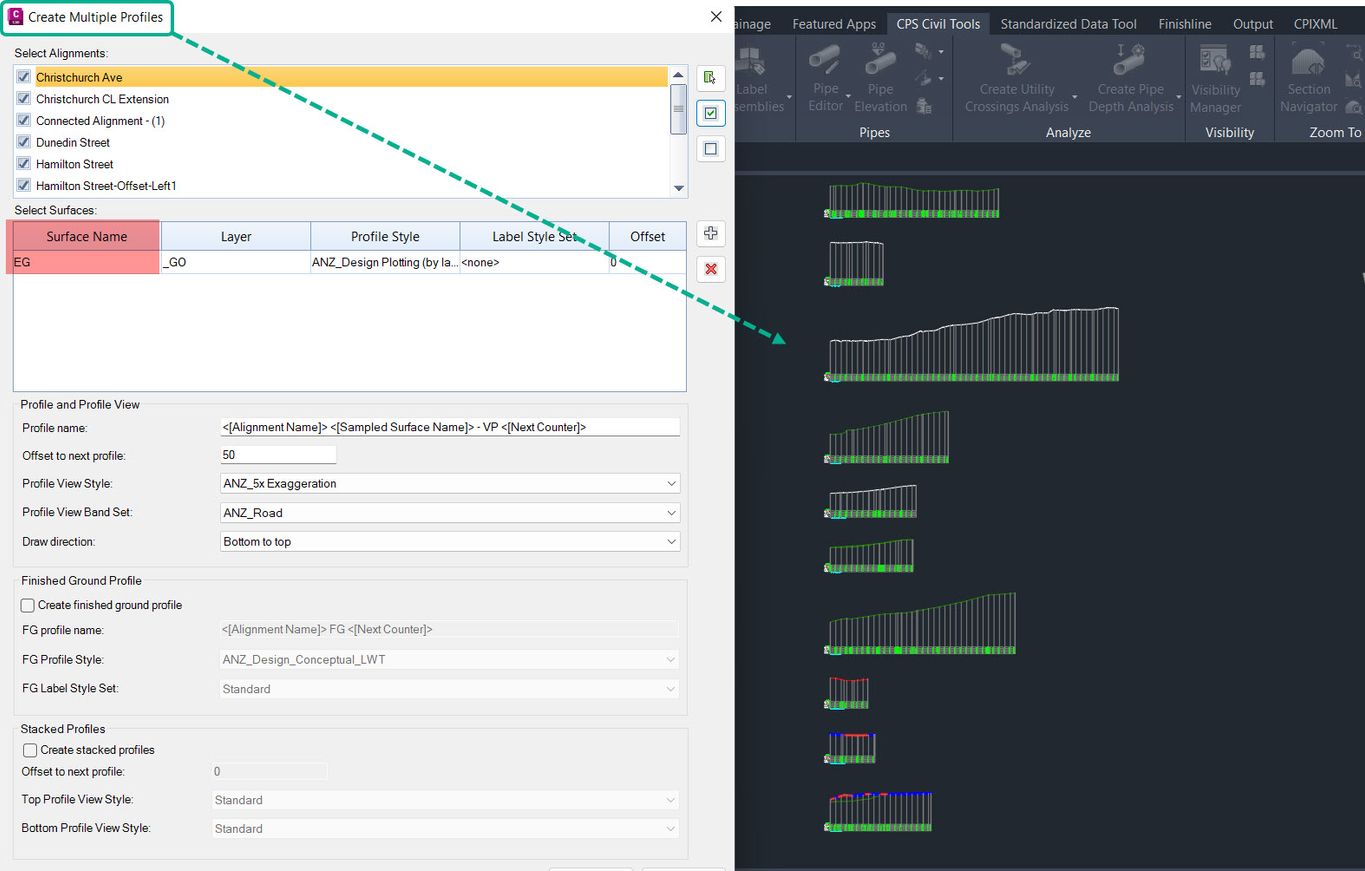Pick alignments from drawing with selection icon
Screen dimensions: 1365x871
coord(710,77)
